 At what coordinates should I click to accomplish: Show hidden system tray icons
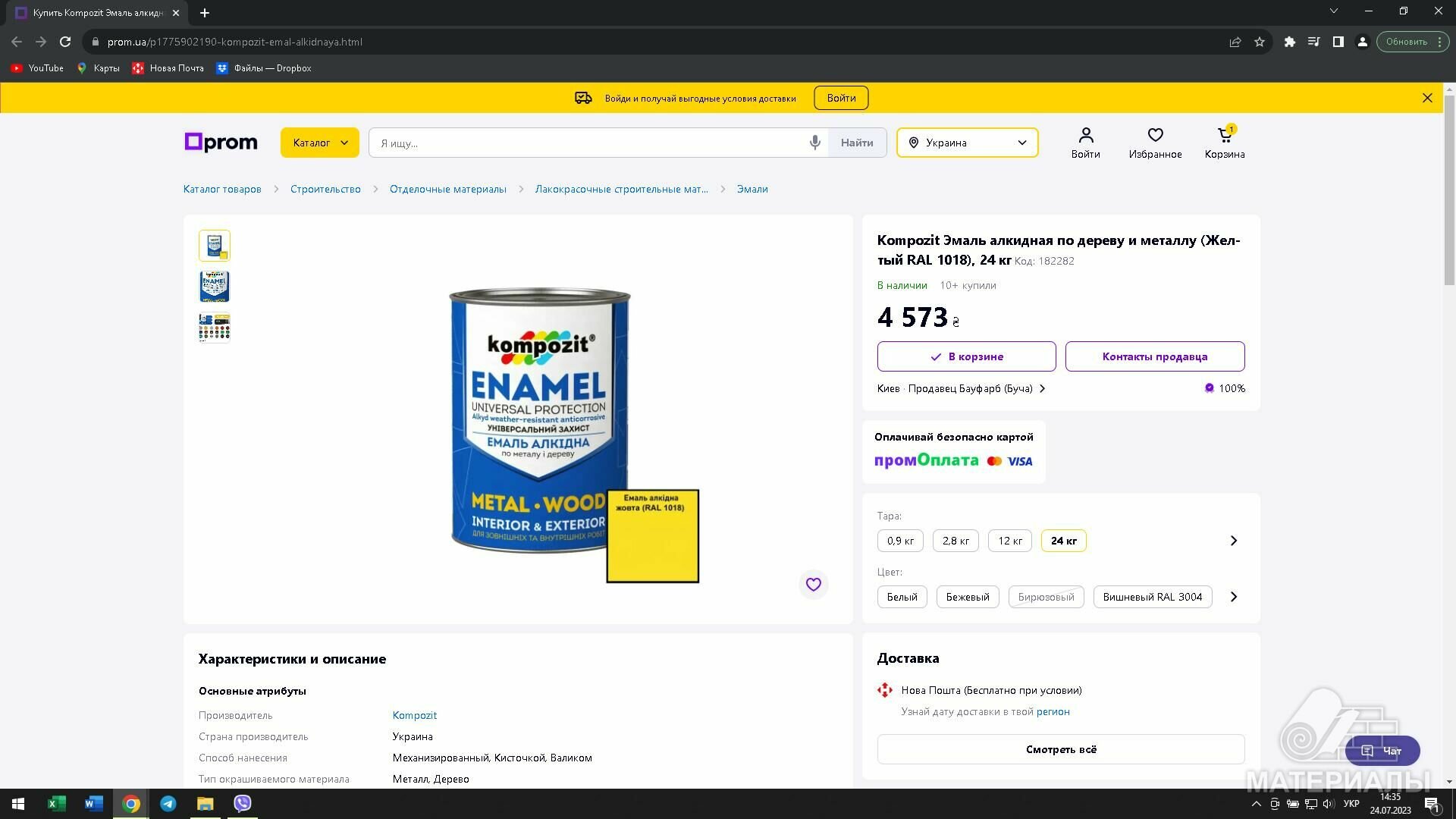coord(1256,804)
